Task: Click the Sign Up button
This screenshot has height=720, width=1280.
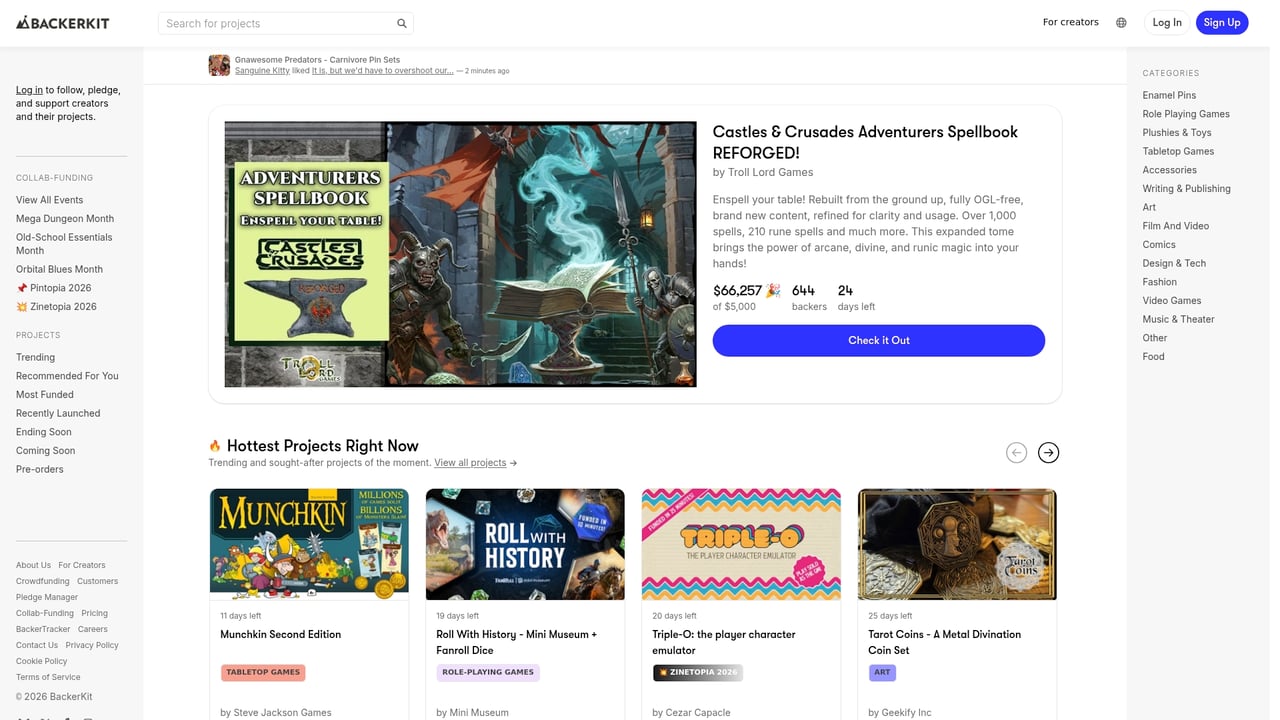Action: pyautogui.click(x=1221, y=22)
